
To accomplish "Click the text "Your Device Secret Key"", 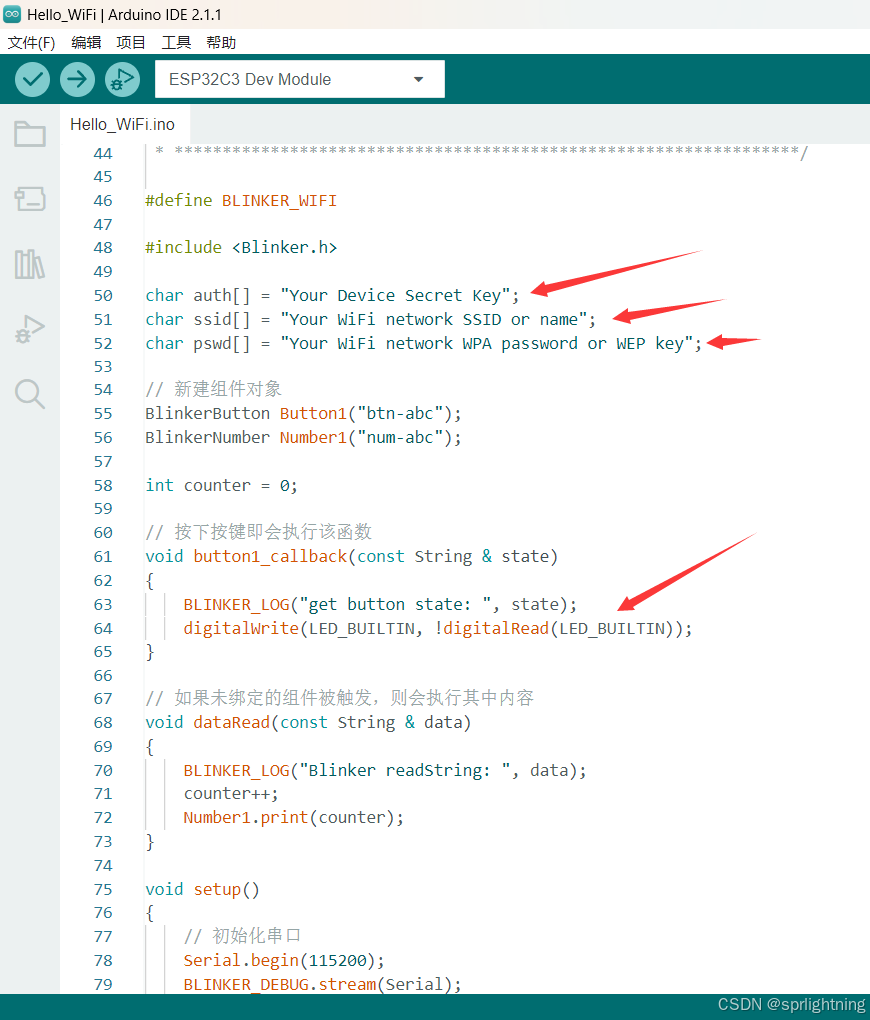I will (395, 295).
